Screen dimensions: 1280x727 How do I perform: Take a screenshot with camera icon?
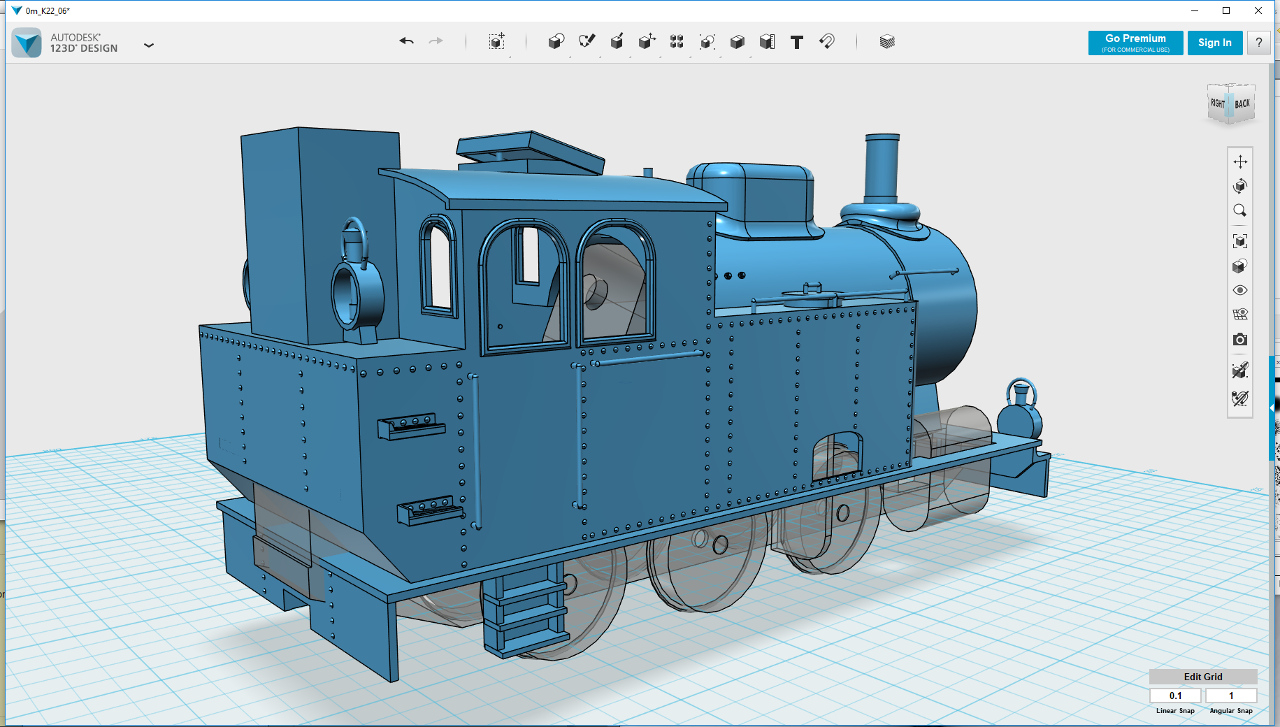(x=1240, y=340)
